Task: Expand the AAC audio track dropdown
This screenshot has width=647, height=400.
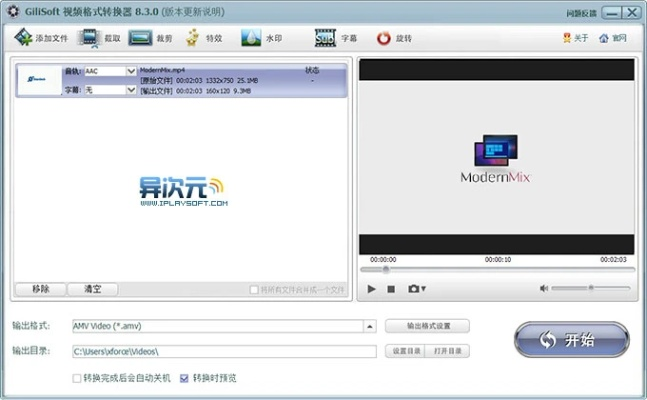Action: [x=131, y=72]
